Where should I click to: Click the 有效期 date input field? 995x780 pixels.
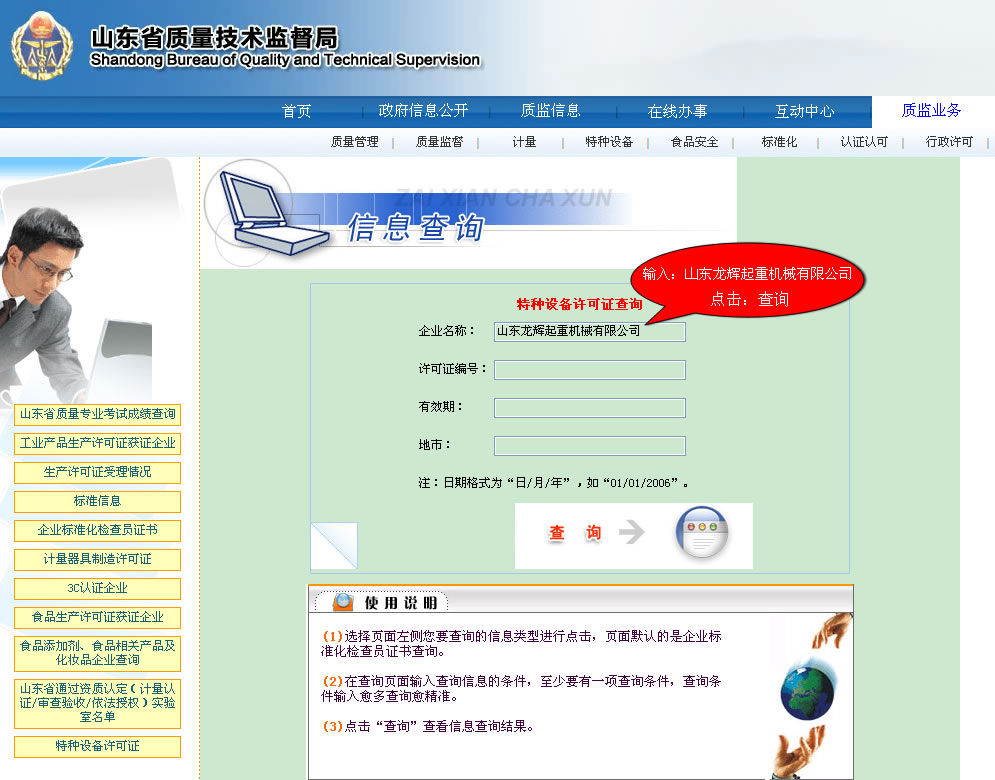pos(589,408)
